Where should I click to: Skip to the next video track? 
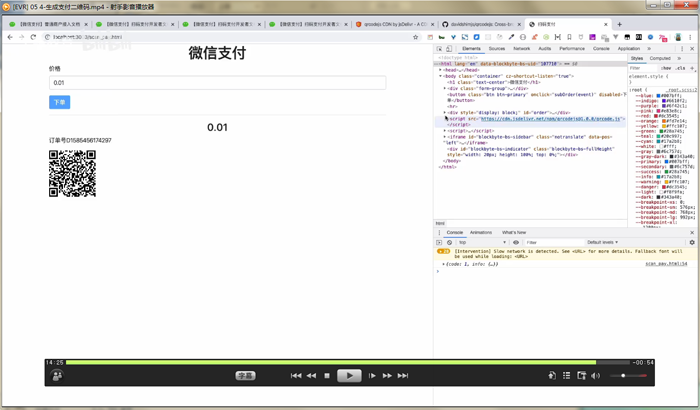point(403,376)
